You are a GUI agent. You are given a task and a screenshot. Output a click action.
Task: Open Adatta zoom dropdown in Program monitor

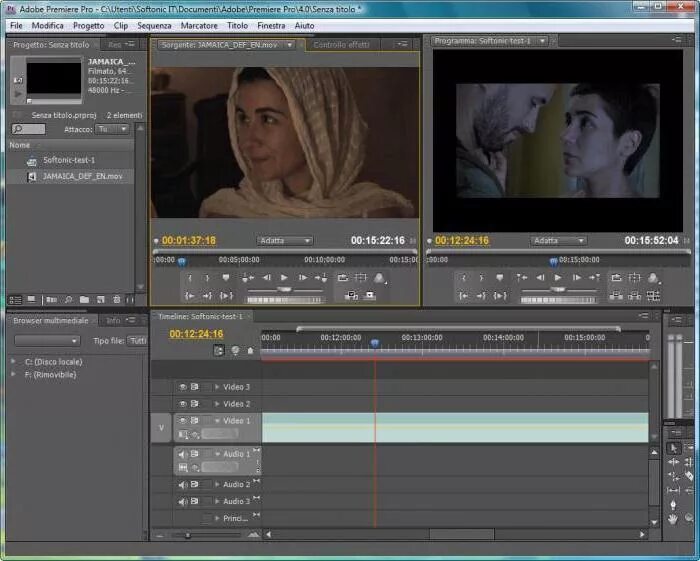pos(558,241)
